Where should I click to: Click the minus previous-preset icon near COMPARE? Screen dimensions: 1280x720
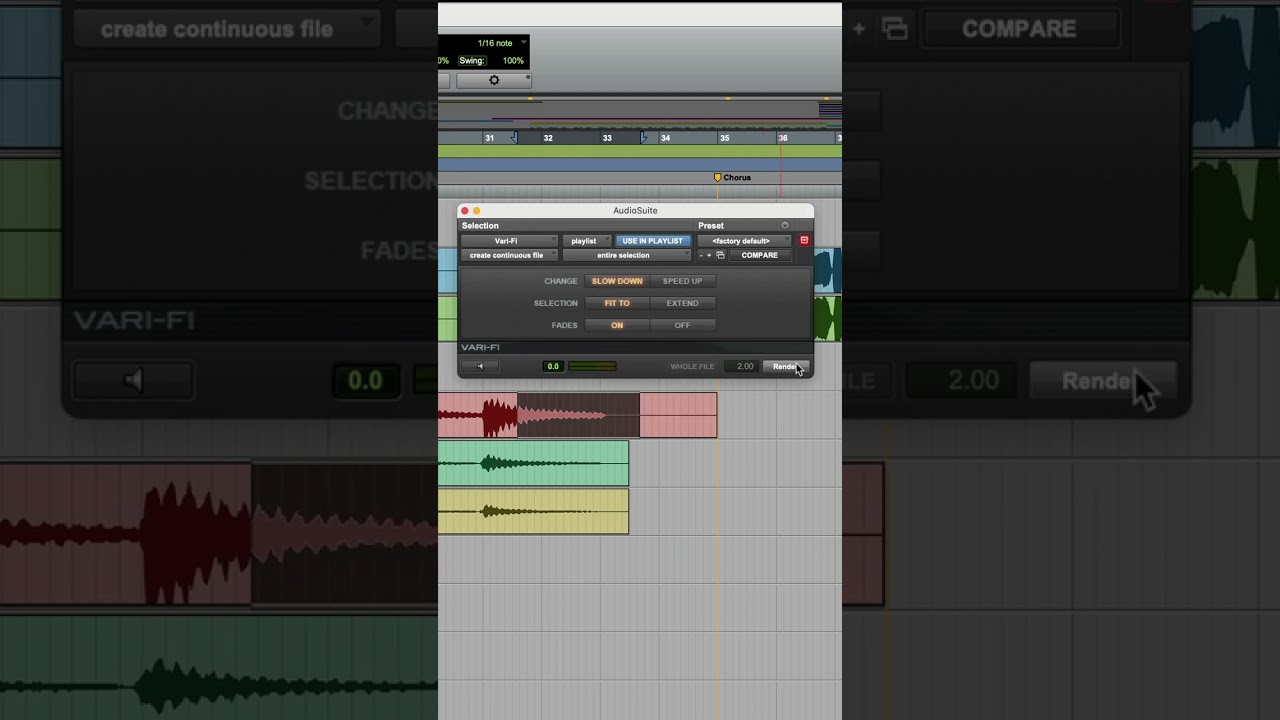[701, 255]
